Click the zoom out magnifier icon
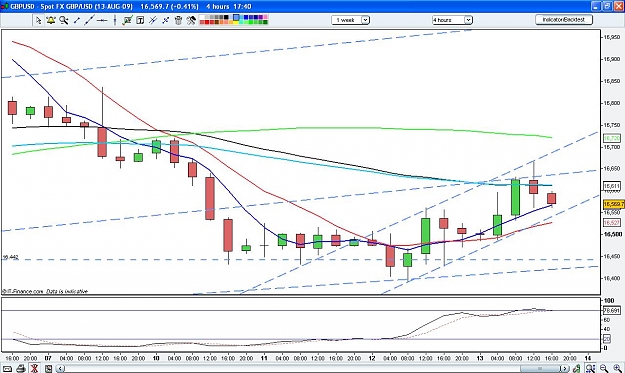625x373 pixels. pyautogui.click(x=604, y=369)
